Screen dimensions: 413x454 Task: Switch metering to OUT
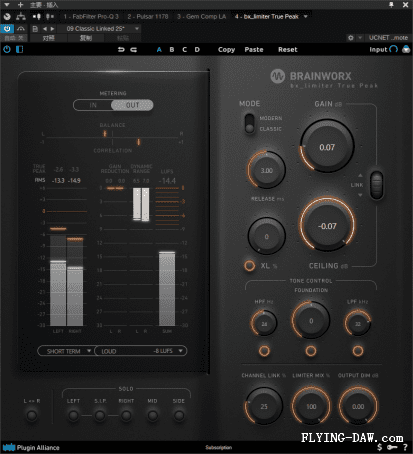coord(132,105)
